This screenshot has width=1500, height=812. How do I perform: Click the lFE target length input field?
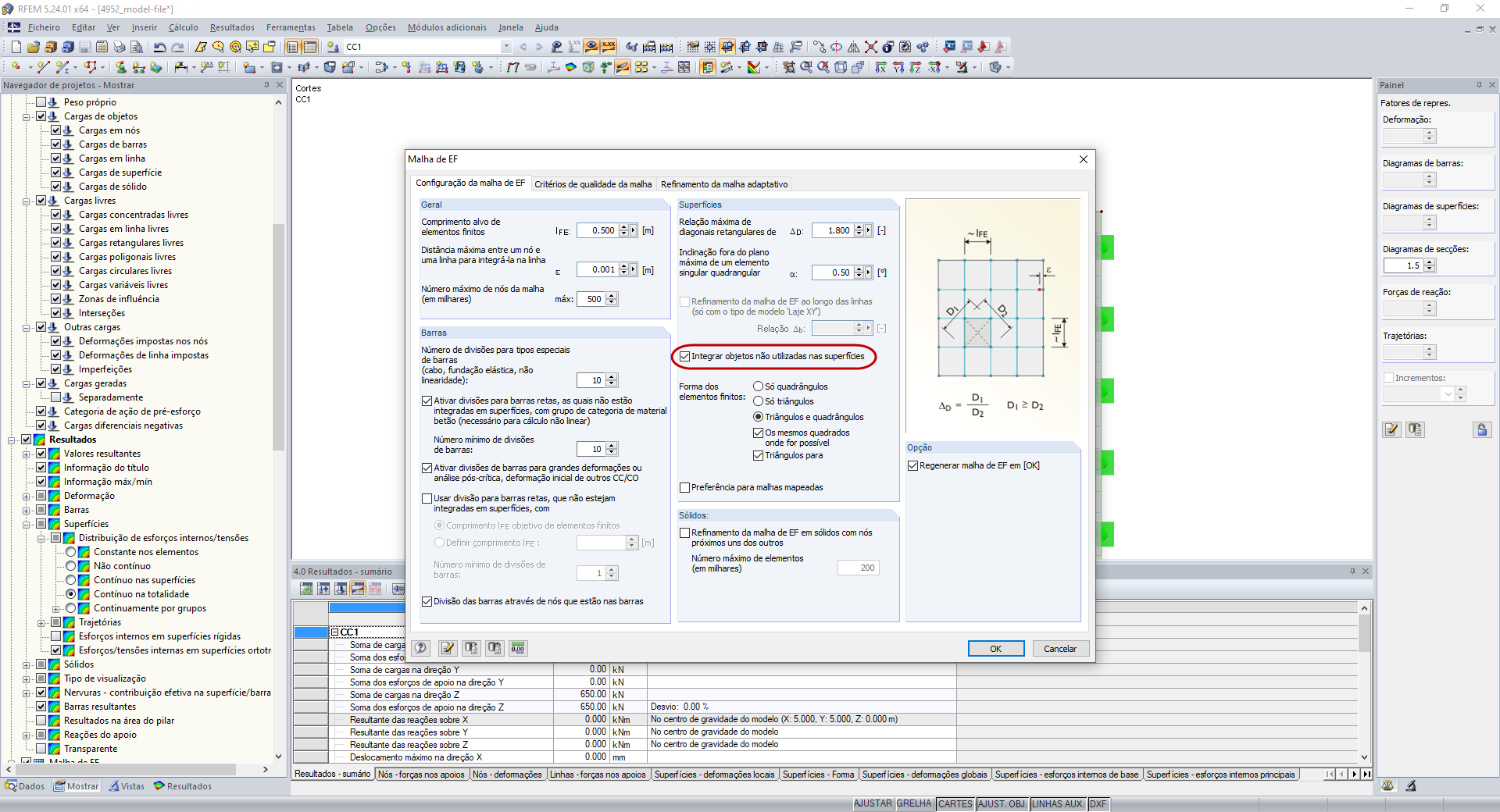pos(598,230)
